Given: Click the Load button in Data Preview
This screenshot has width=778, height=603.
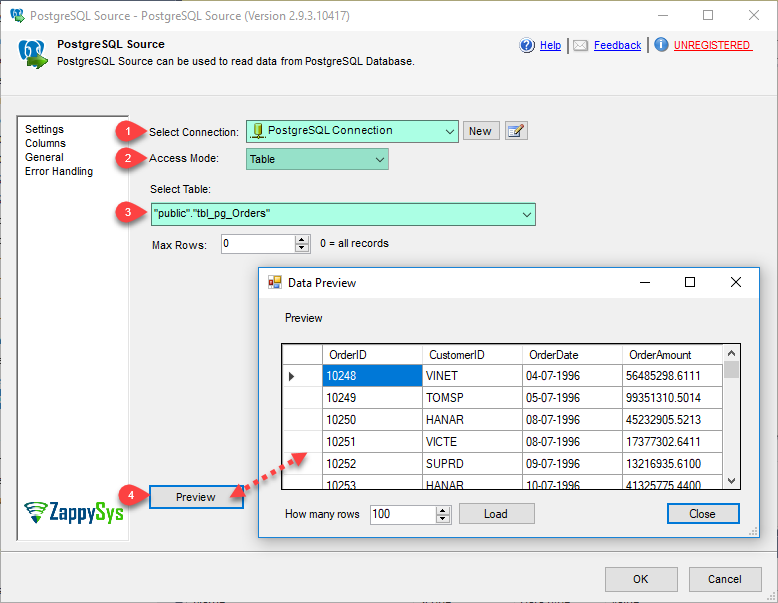Looking at the screenshot, I should 496,514.
